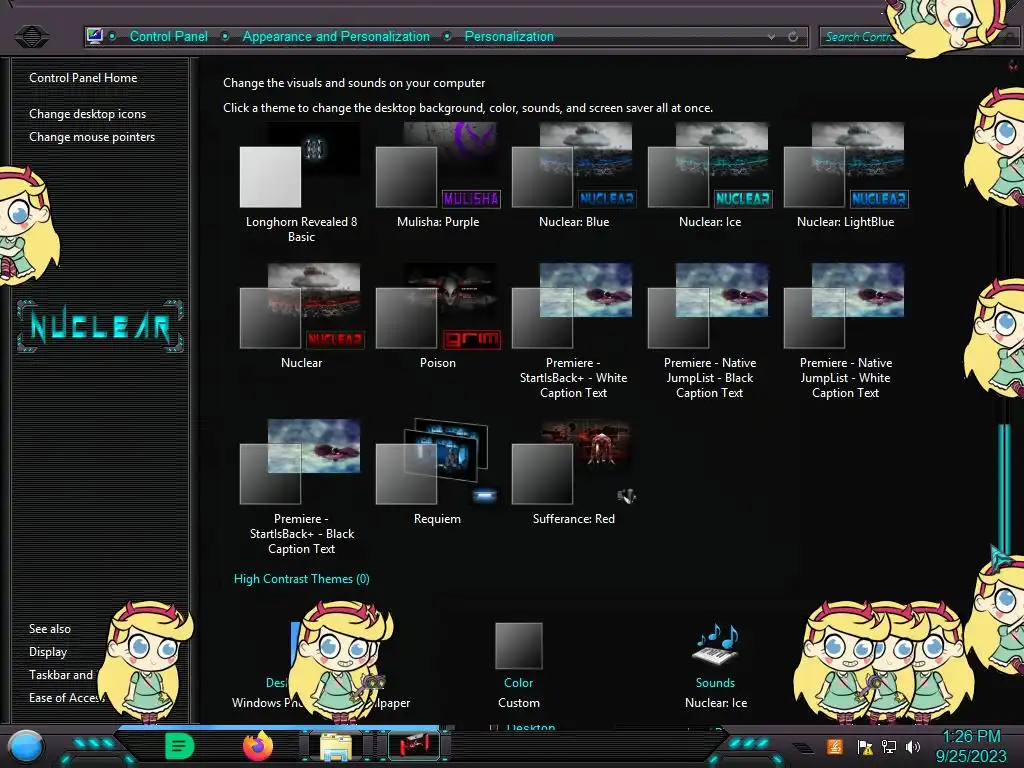Screen dimensions: 1024x768
Task: Refresh the Control Panel page
Action: pyautogui.click(x=793, y=37)
